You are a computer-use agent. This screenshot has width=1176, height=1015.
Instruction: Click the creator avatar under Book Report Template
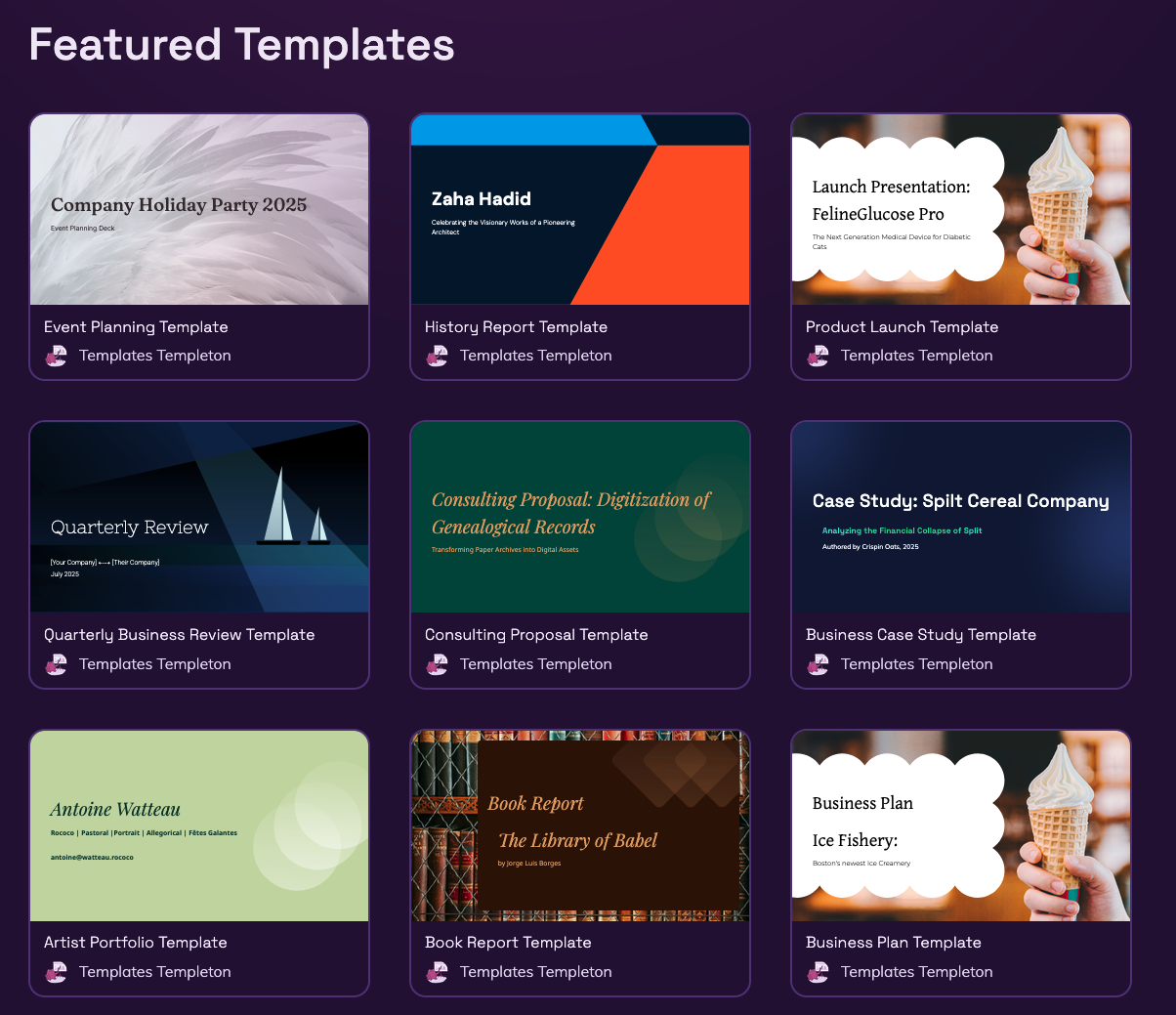[x=437, y=972]
